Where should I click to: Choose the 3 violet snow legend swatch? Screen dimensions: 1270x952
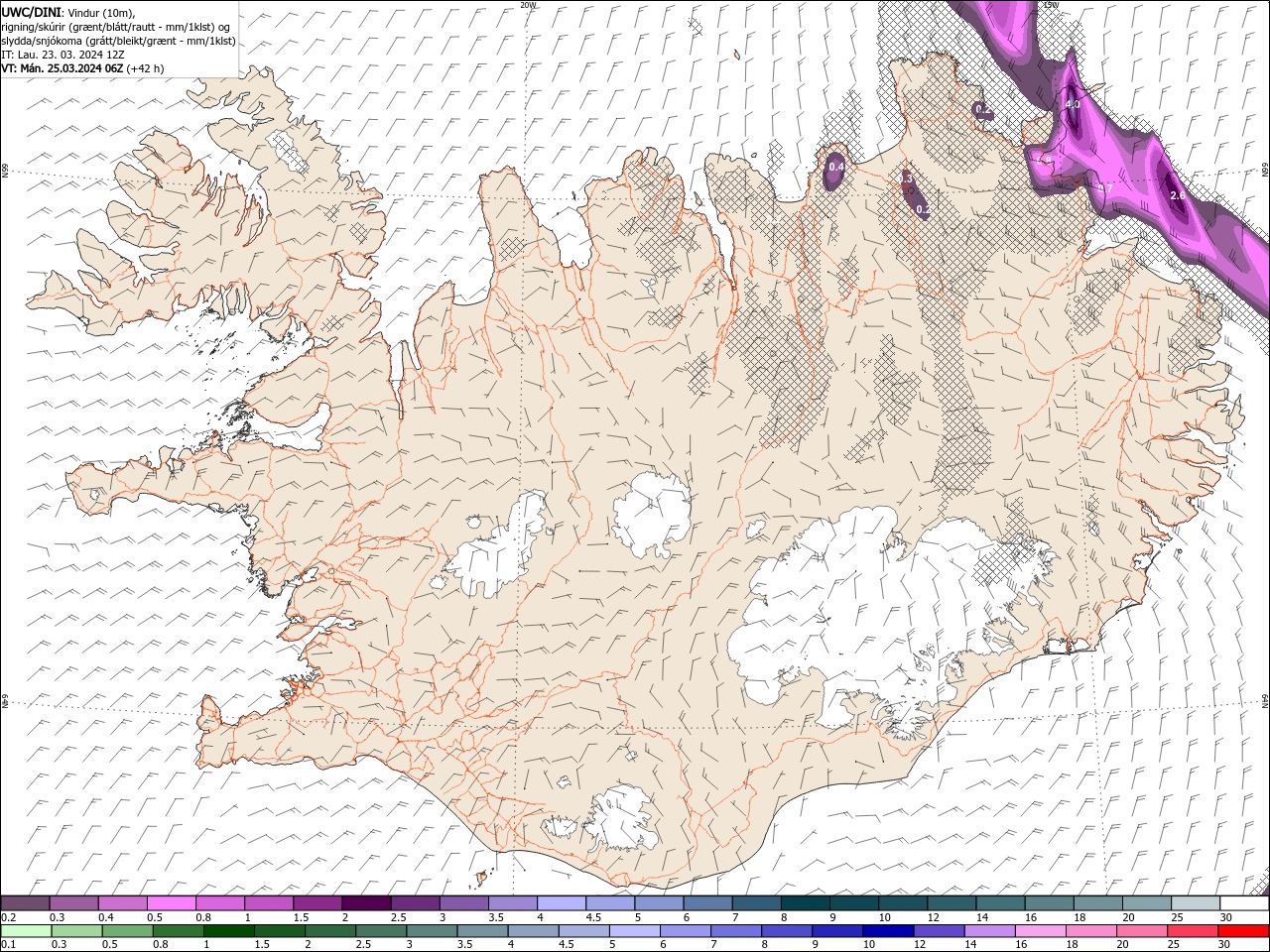click(463, 903)
